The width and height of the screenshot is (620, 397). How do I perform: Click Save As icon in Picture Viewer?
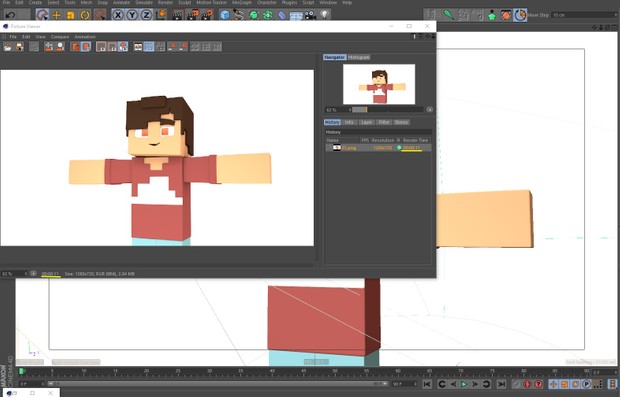[19, 47]
